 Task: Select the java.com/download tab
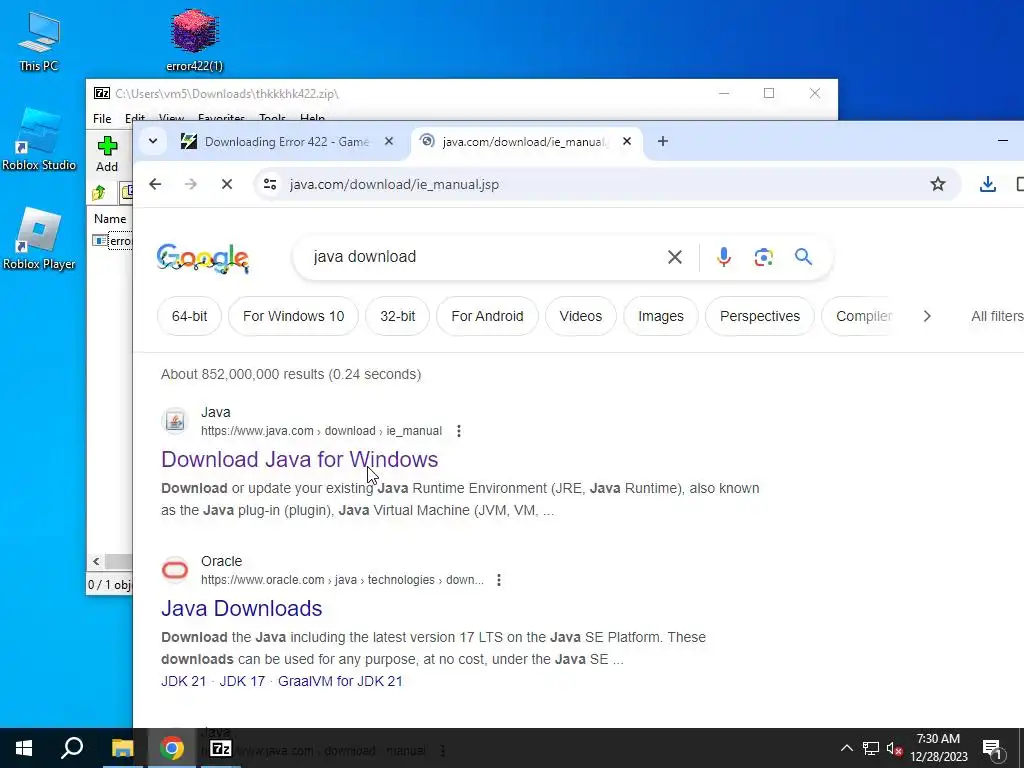[x=524, y=142]
